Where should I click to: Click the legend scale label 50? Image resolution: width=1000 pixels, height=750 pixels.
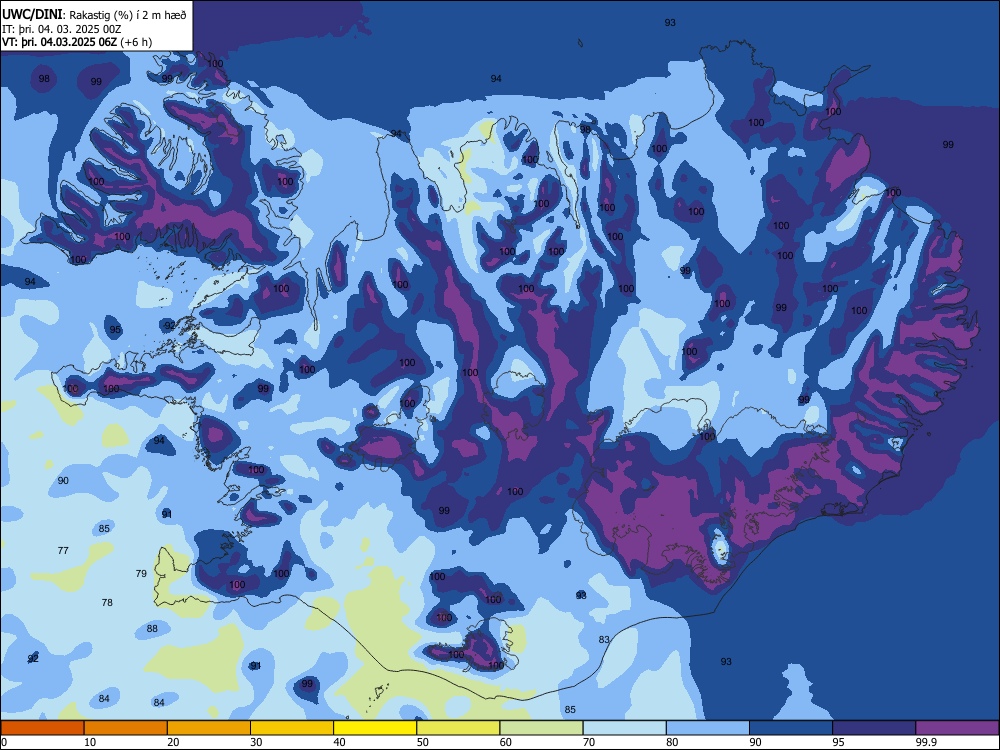click(423, 742)
